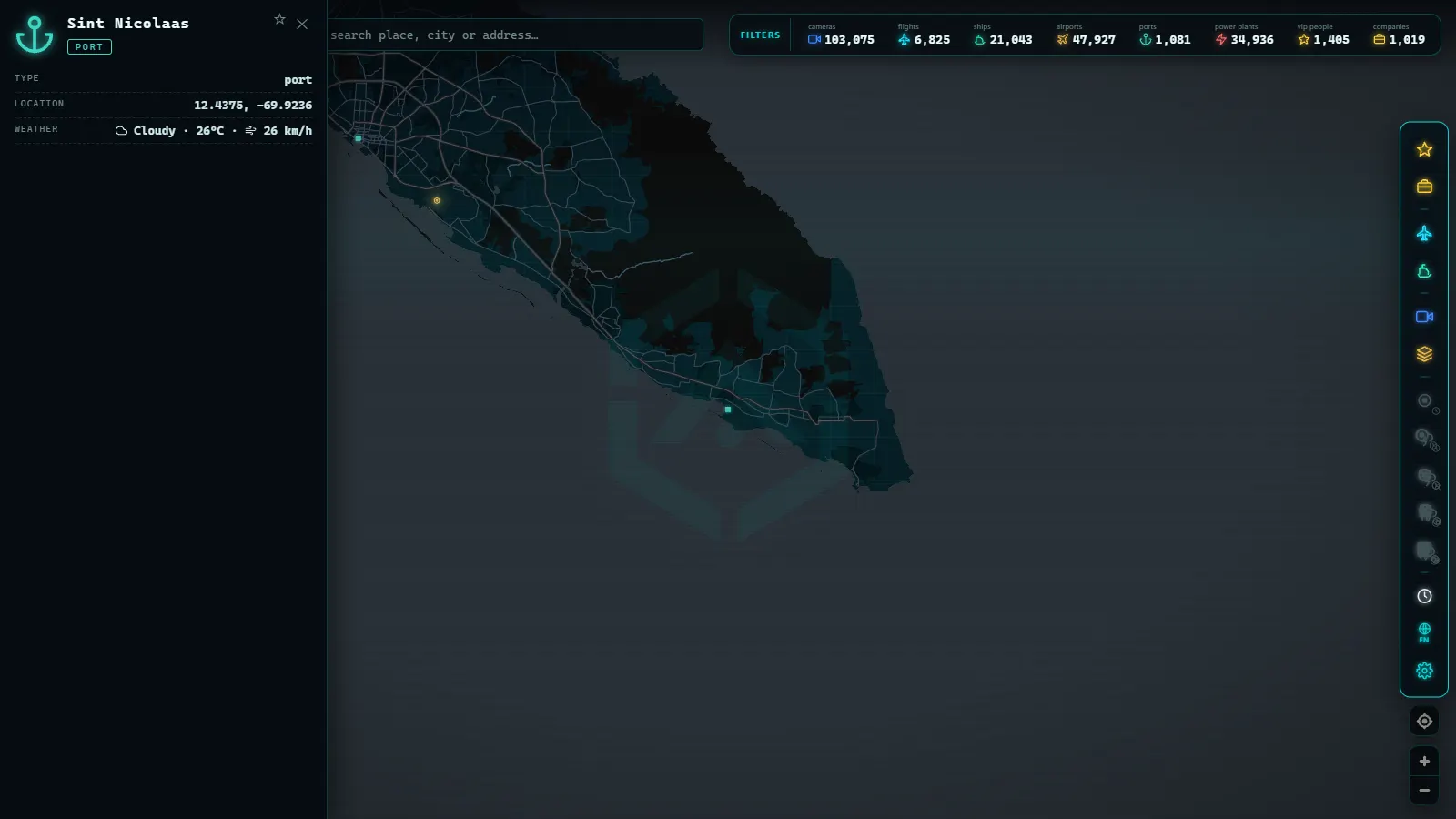Image resolution: width=1456 pixels, height=819 pixels.
Task: Recenter map with the locate target button
Action: pyautogui.click(x=1424, y=721)
